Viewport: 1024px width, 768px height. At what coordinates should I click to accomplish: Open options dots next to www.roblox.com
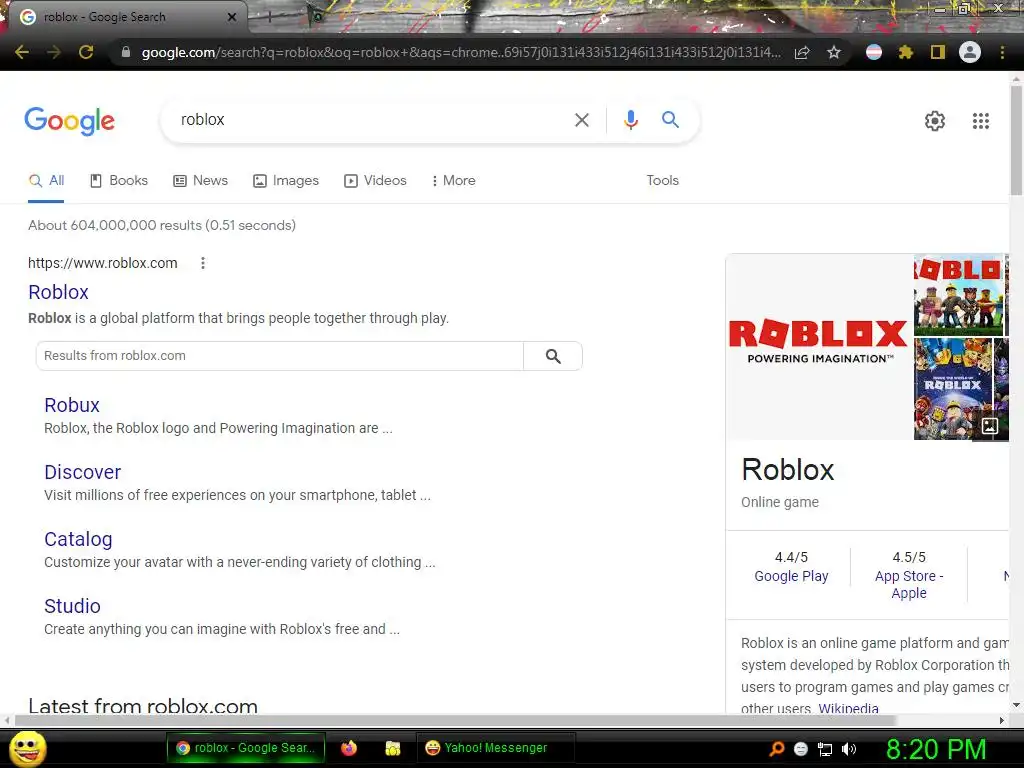[203, 263]
